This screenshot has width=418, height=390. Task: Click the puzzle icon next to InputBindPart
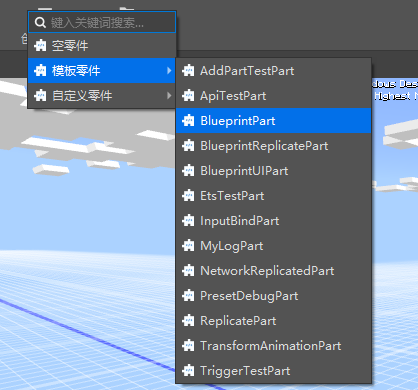188,221
